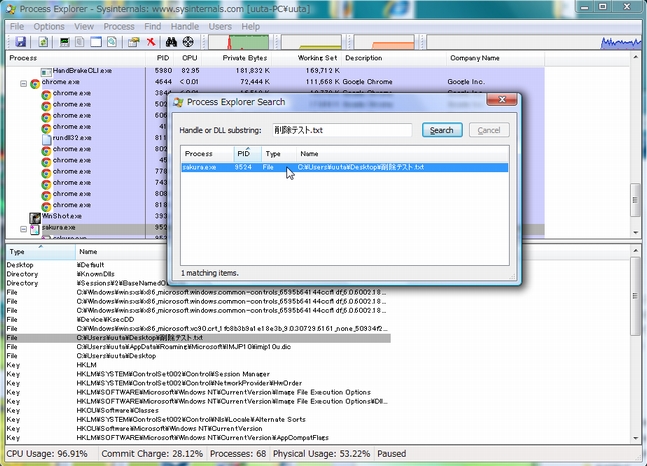Sort by Description column header
Viewport: 647px width, 466px height.
(x=394, y=58)
